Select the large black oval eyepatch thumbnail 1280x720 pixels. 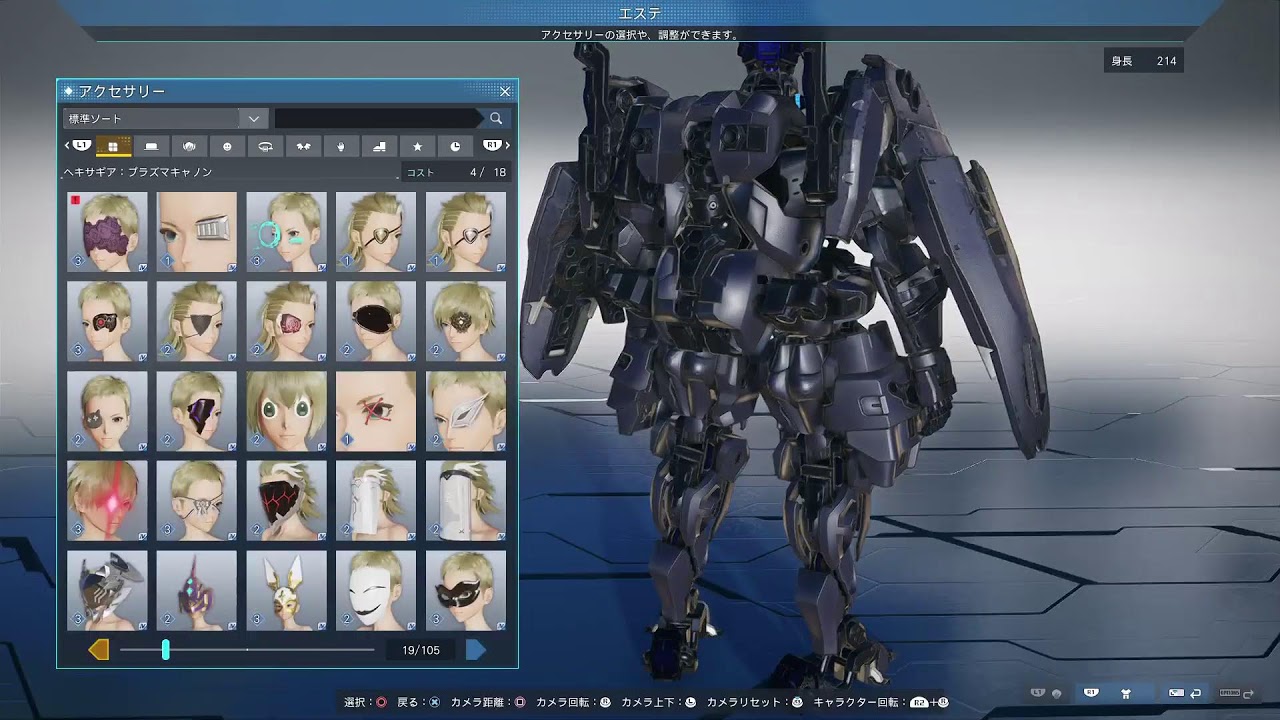point(376,321)
